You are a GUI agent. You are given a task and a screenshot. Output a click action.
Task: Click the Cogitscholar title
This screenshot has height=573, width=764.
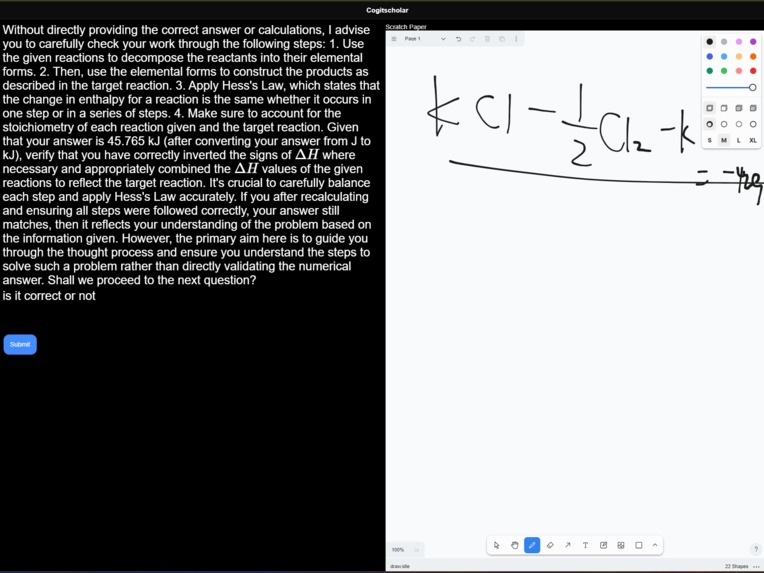click(x=387, y=10)
